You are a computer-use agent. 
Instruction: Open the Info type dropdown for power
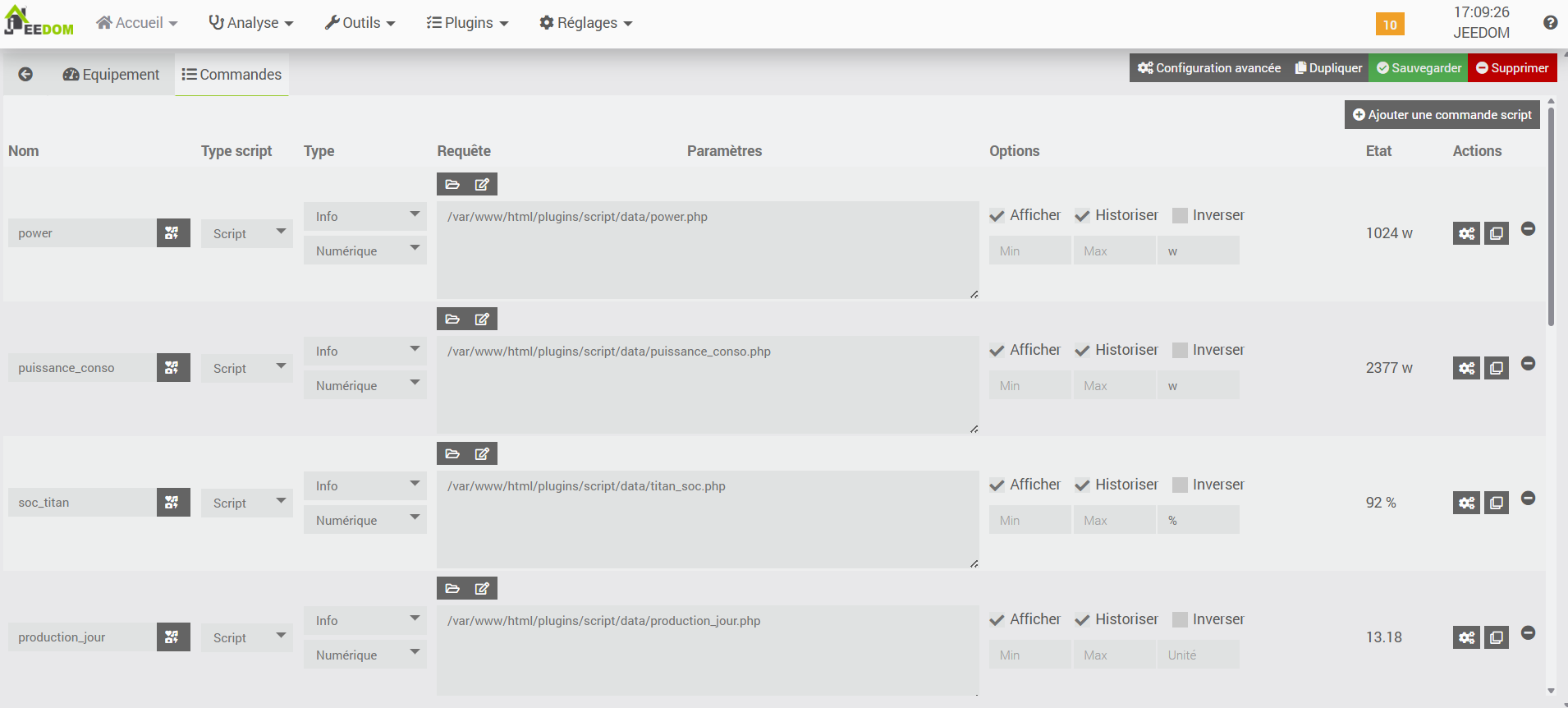coord(364,217)
